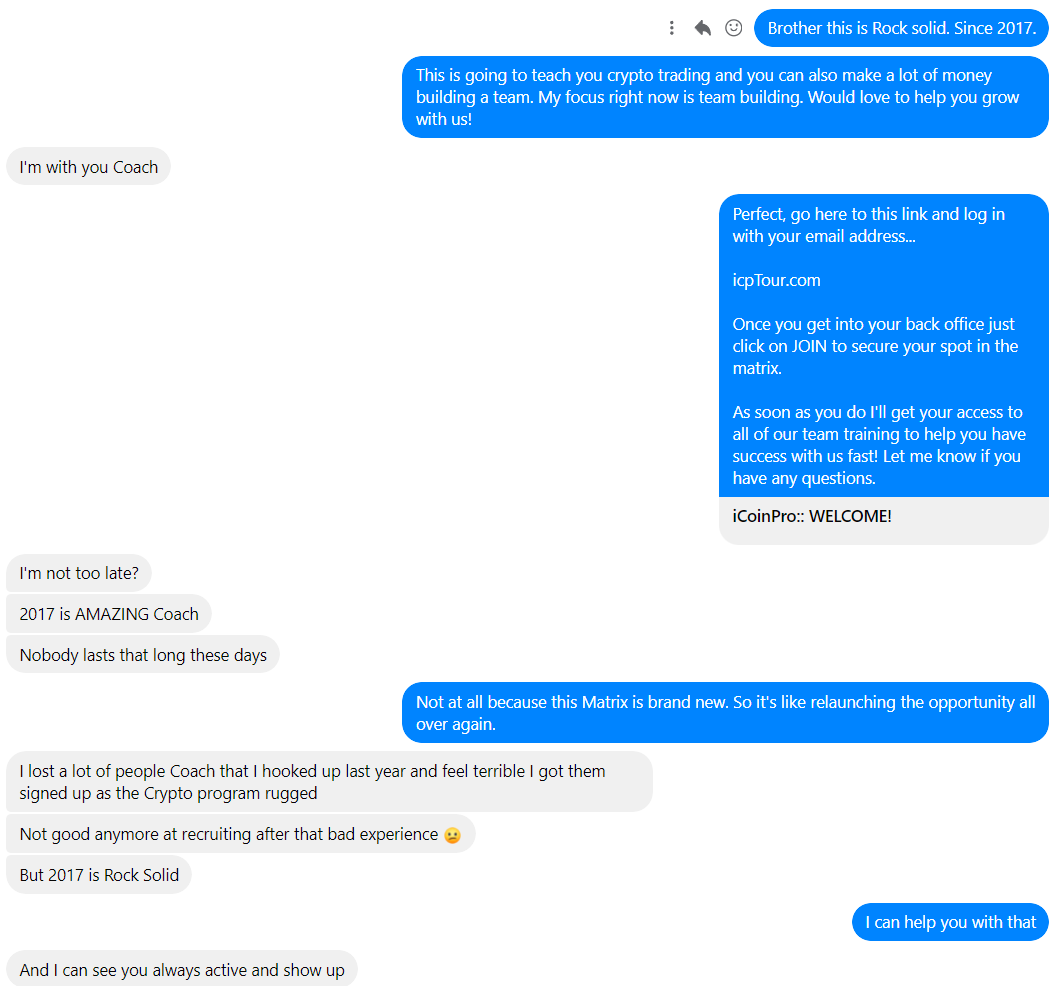This screenshot has width=1052, height=986.
Task: Click the 'I can help you with that' message
Action: click(950, 922)
